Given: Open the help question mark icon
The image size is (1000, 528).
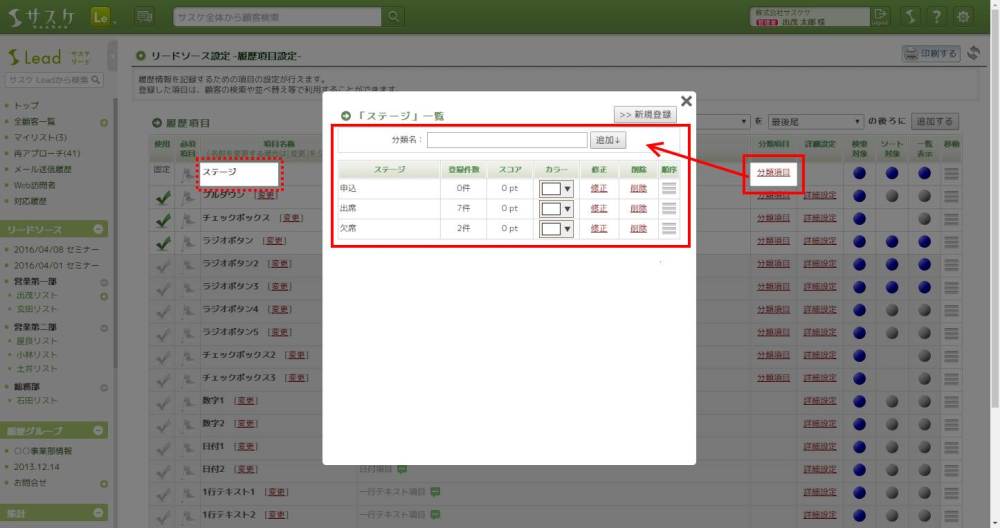Looking at the screenshot, I should tap(936, 16).
